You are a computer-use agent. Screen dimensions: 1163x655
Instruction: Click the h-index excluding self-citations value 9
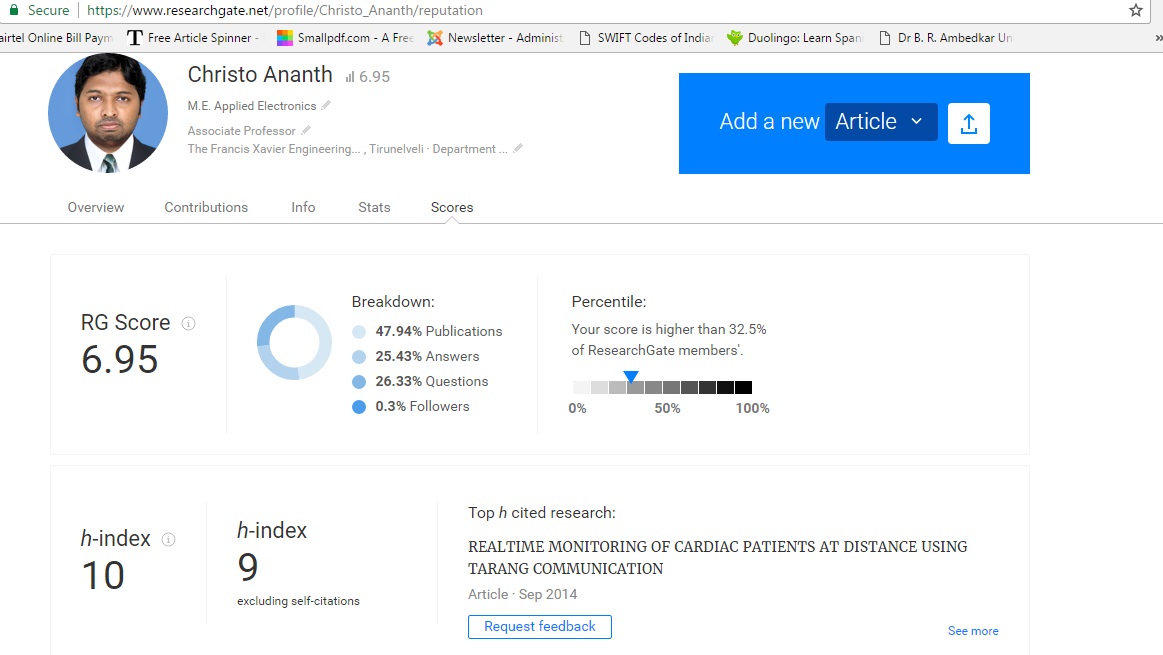(x=248, y=568)
